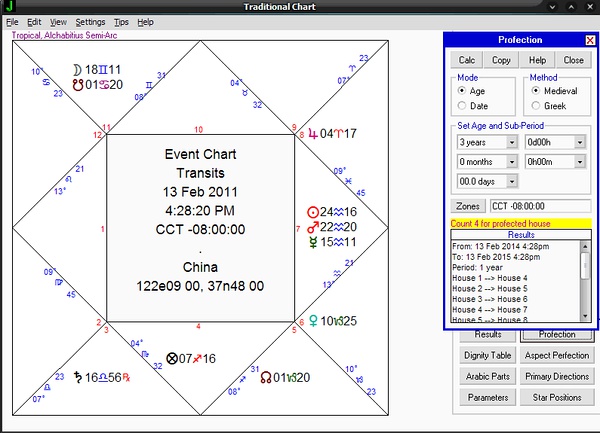
Task: Open the '3 years' age dropdown
Action: tap(511, 143)
